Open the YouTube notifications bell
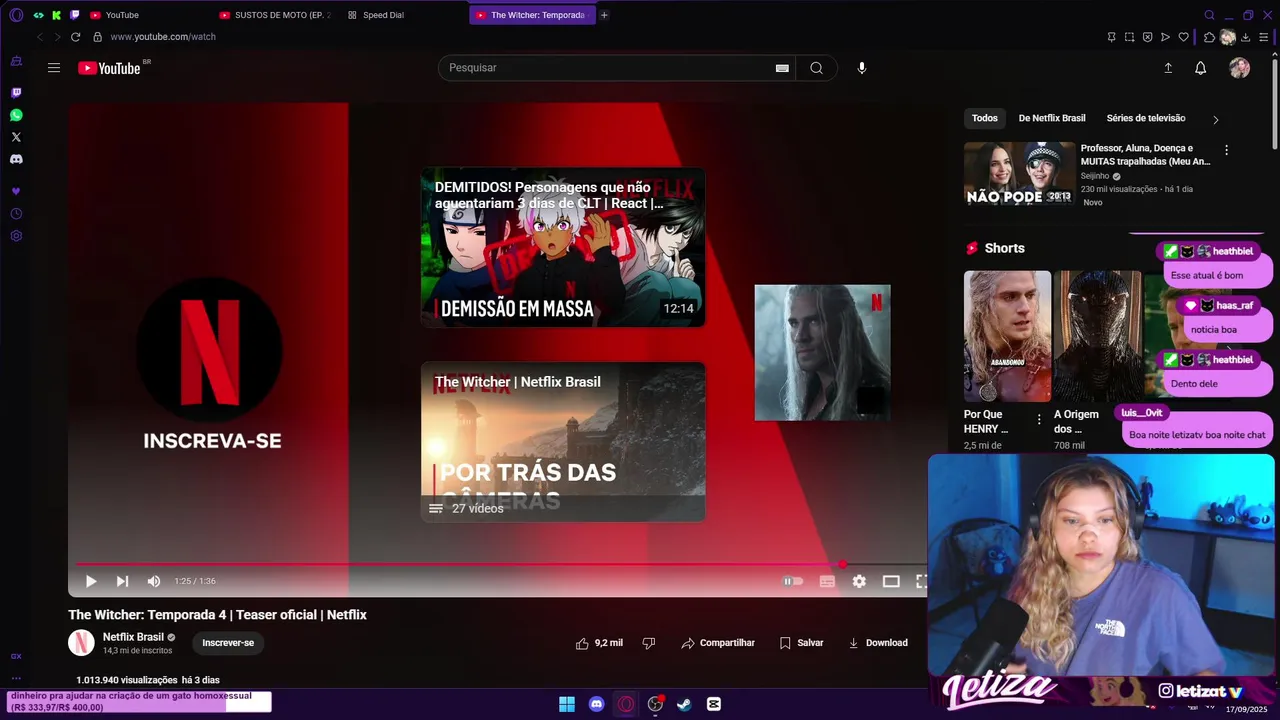Viewport: 1280px width, 720px height. point(1201,68)
